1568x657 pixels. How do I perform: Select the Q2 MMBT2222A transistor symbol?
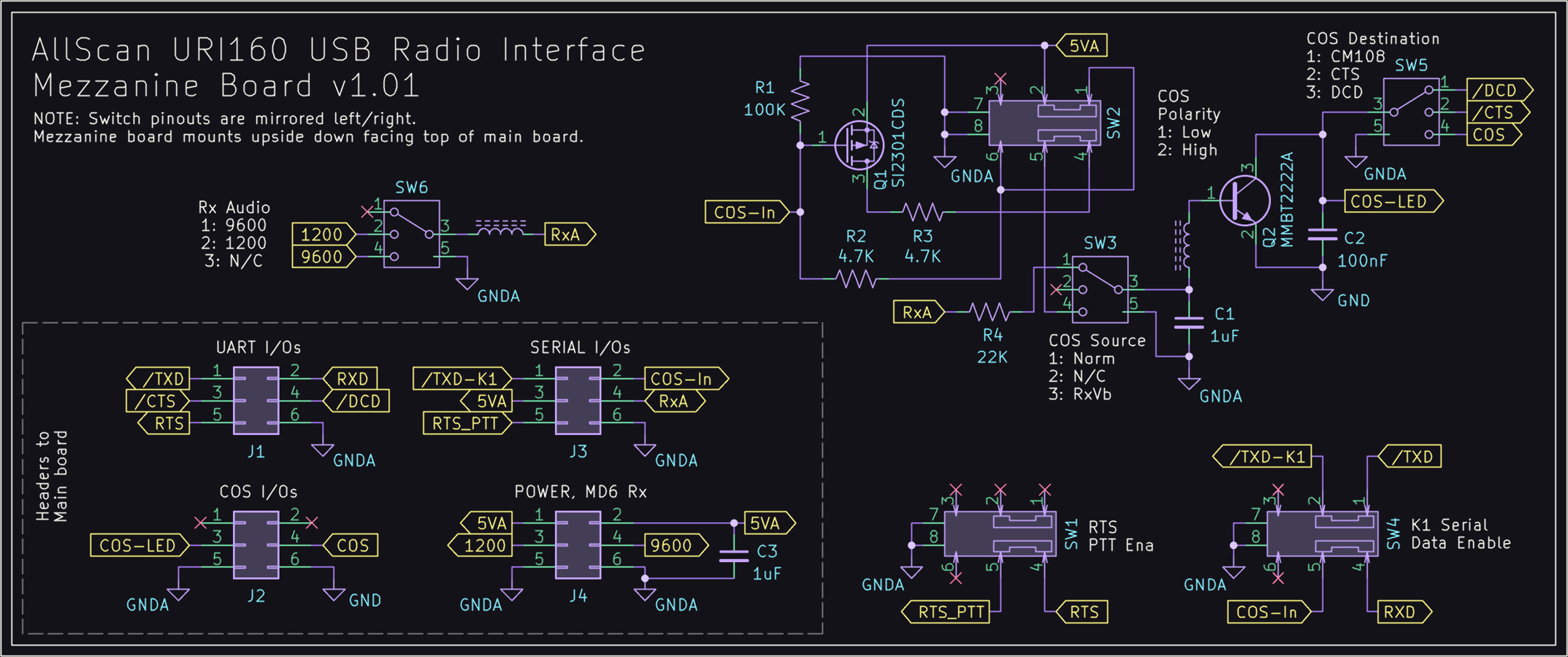point(1244,200)
